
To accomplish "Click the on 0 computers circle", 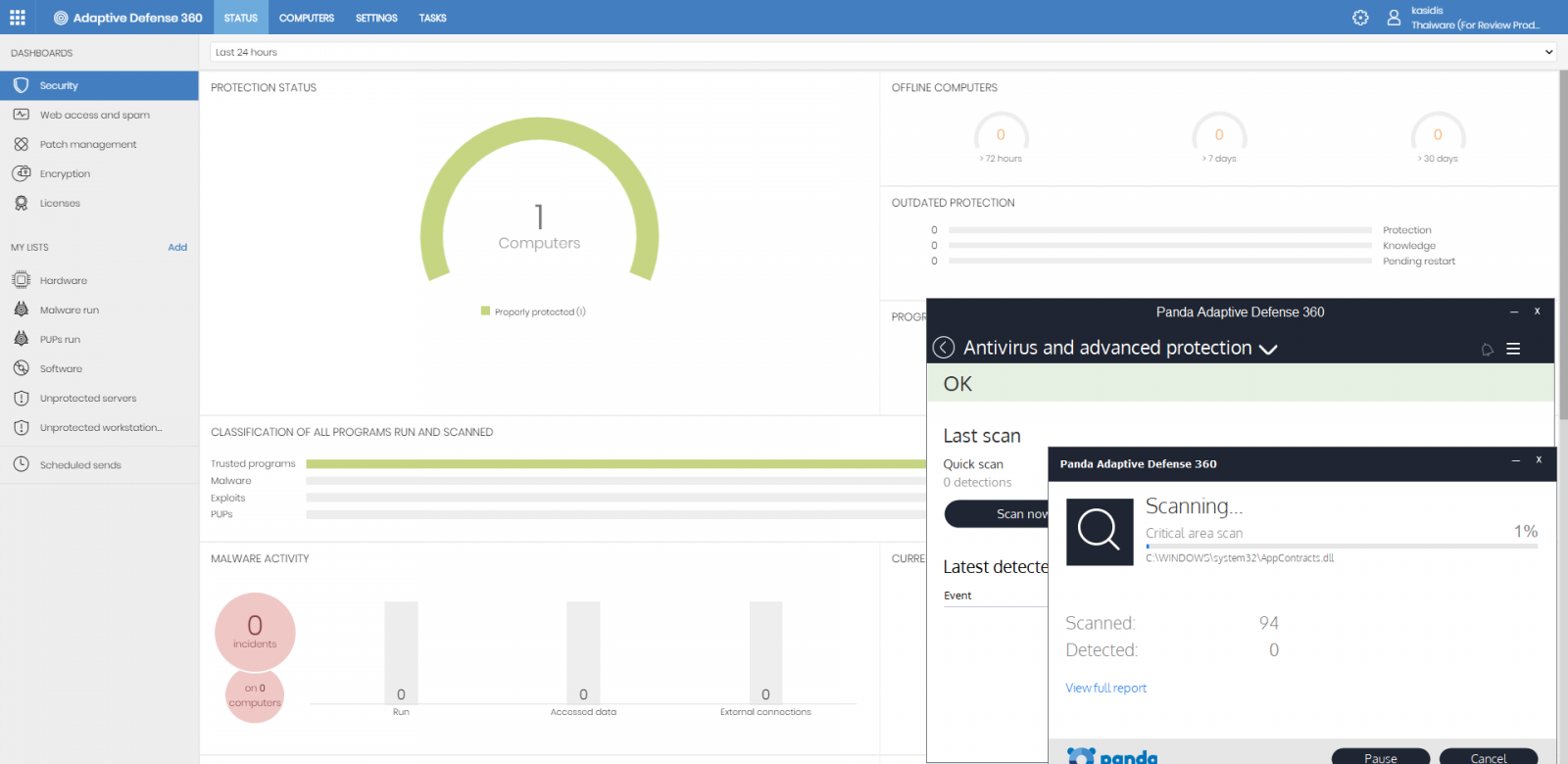I will pos(255,695).
